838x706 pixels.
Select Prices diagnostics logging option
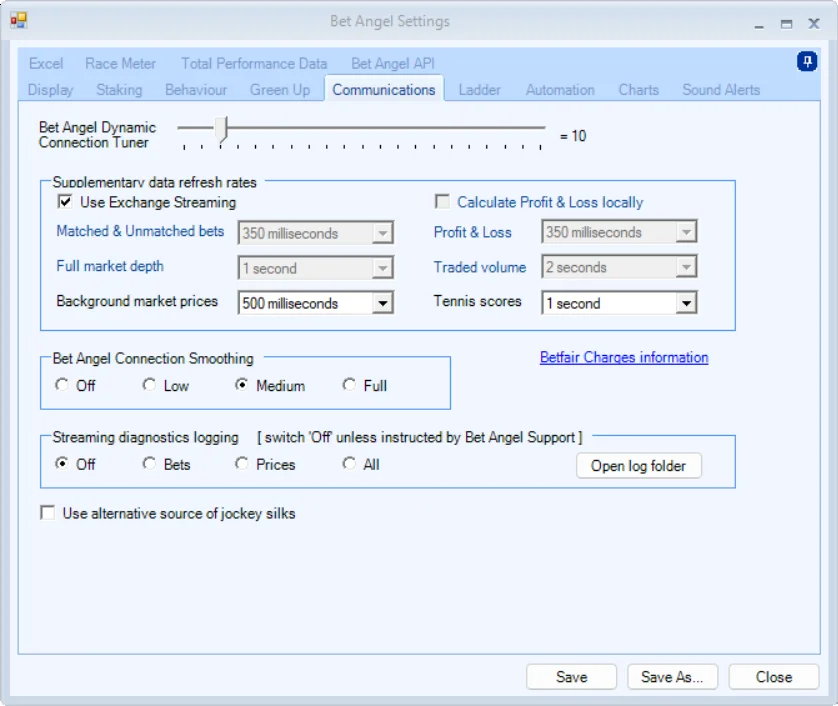[242, 463]
